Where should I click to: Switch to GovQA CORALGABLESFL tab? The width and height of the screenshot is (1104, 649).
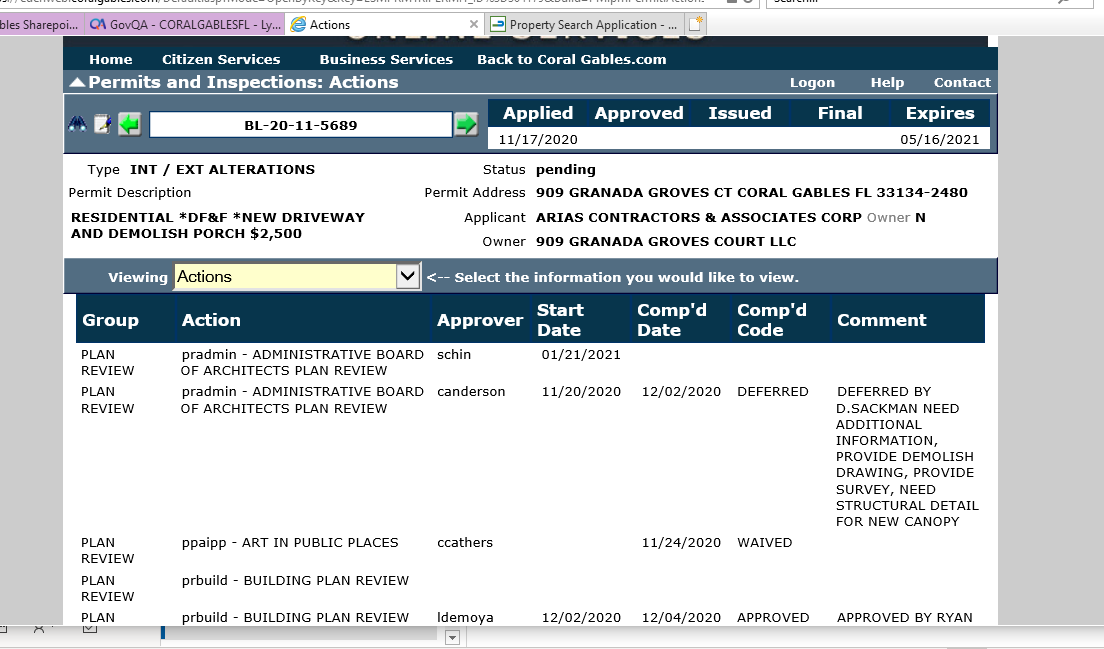(x=184, y=25)
